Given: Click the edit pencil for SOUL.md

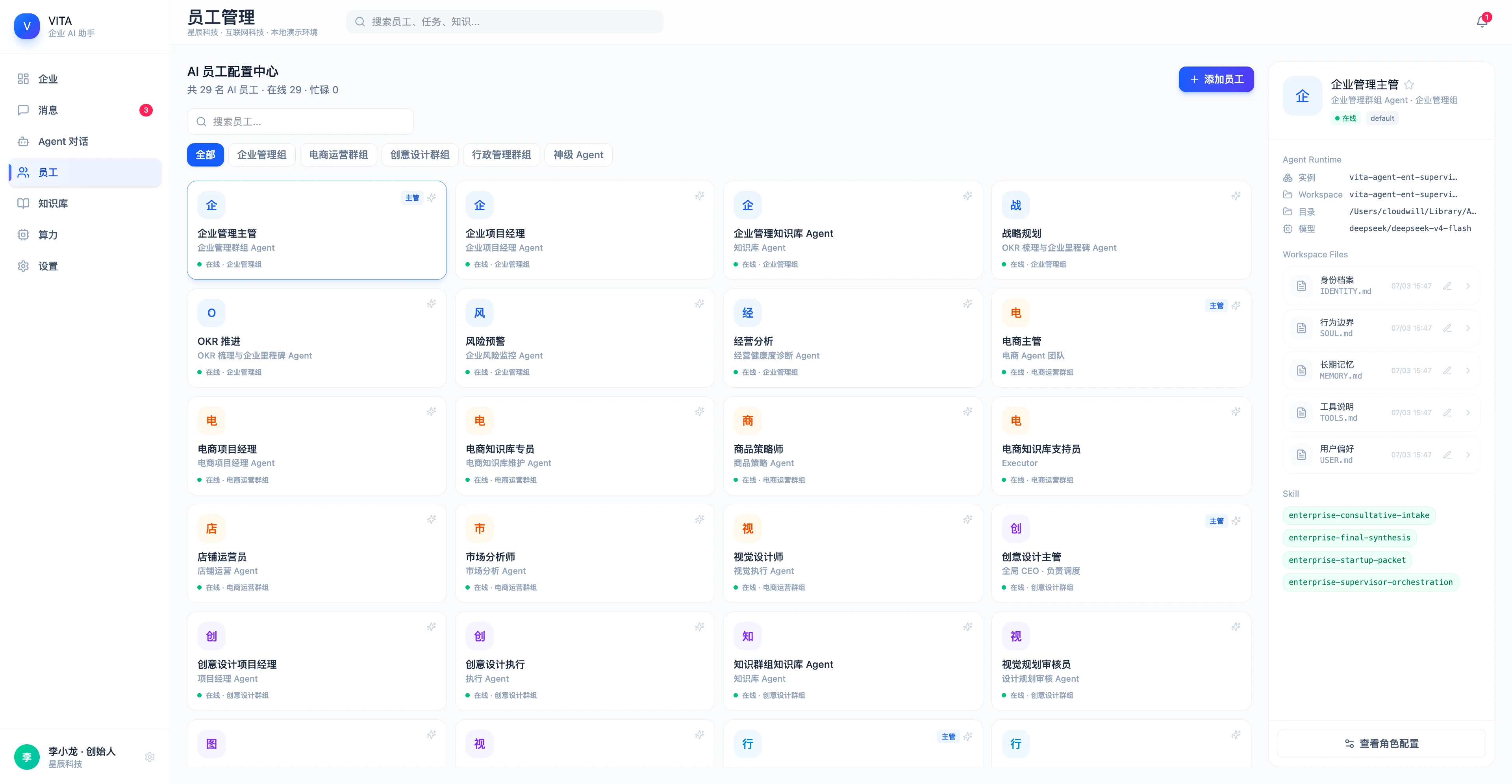Looking at the screenshot, I should click(1447, 328).
